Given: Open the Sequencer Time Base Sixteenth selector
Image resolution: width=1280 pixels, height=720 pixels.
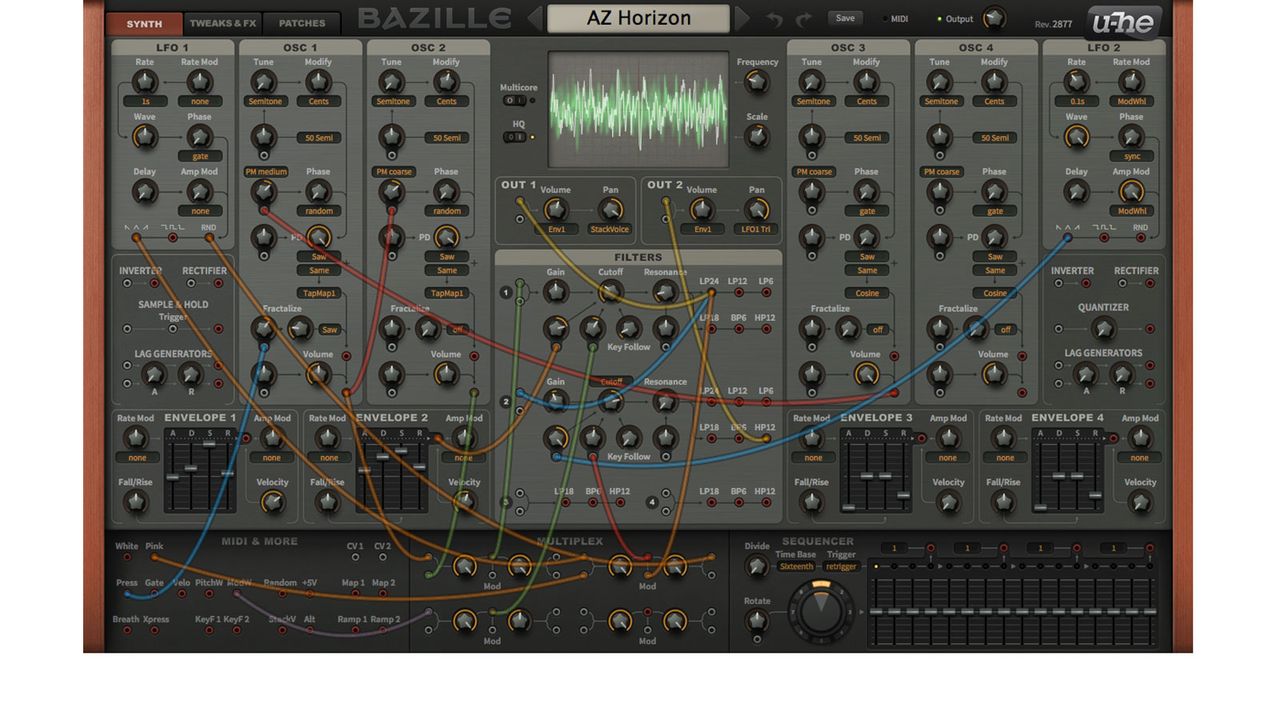Looking at the screenshot, I should click(796, 567).
